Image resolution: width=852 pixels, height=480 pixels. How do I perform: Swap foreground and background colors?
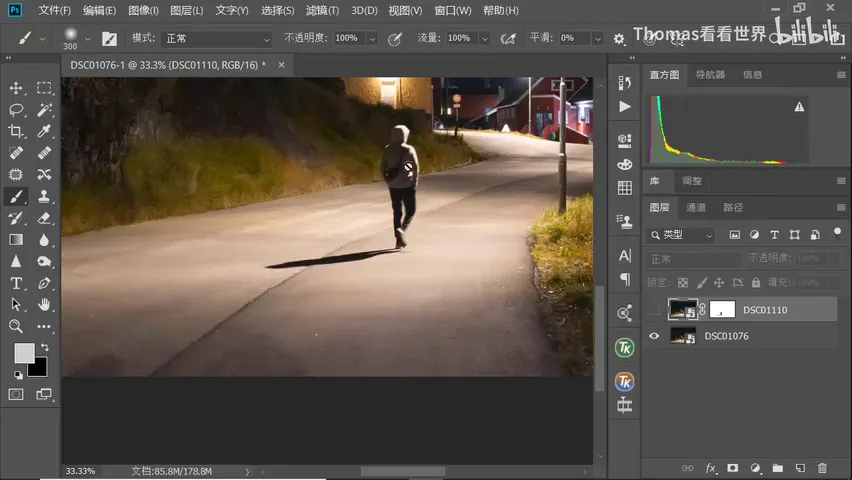[x=45, y=347]
